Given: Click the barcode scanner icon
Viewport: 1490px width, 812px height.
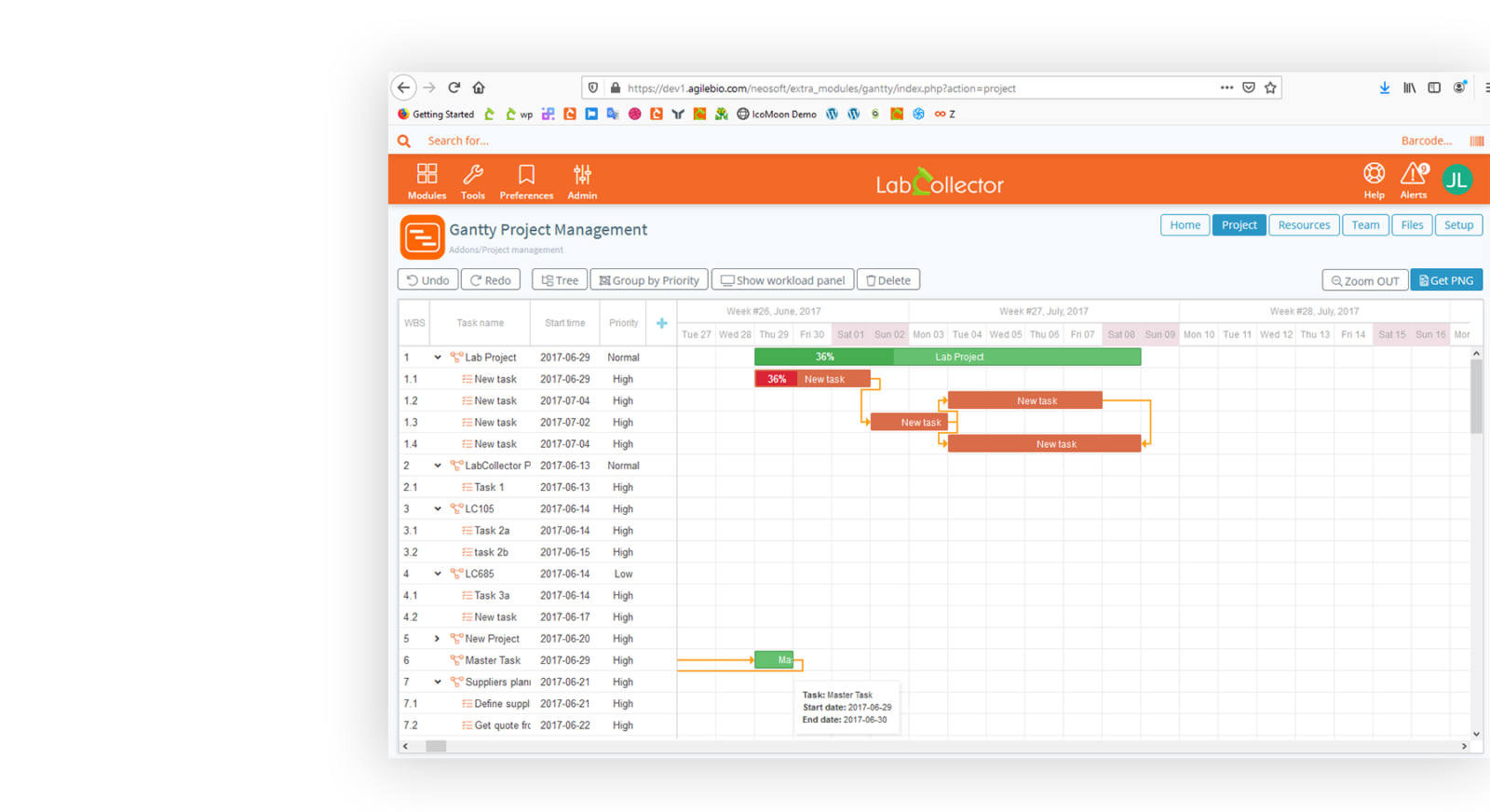Looking at the screenshot, I should pos(1477,142).
